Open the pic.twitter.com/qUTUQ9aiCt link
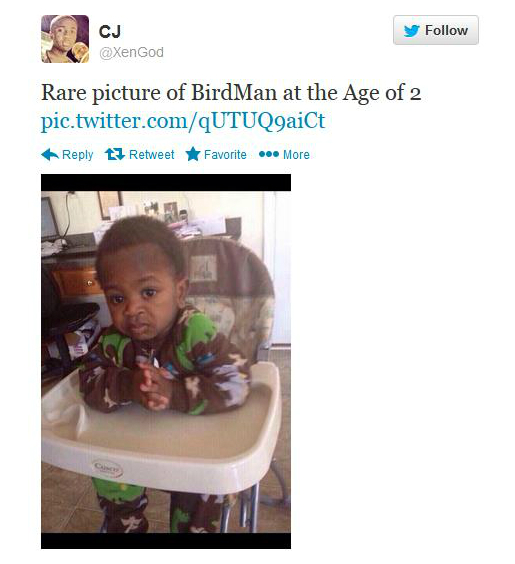 pos(183,120)
